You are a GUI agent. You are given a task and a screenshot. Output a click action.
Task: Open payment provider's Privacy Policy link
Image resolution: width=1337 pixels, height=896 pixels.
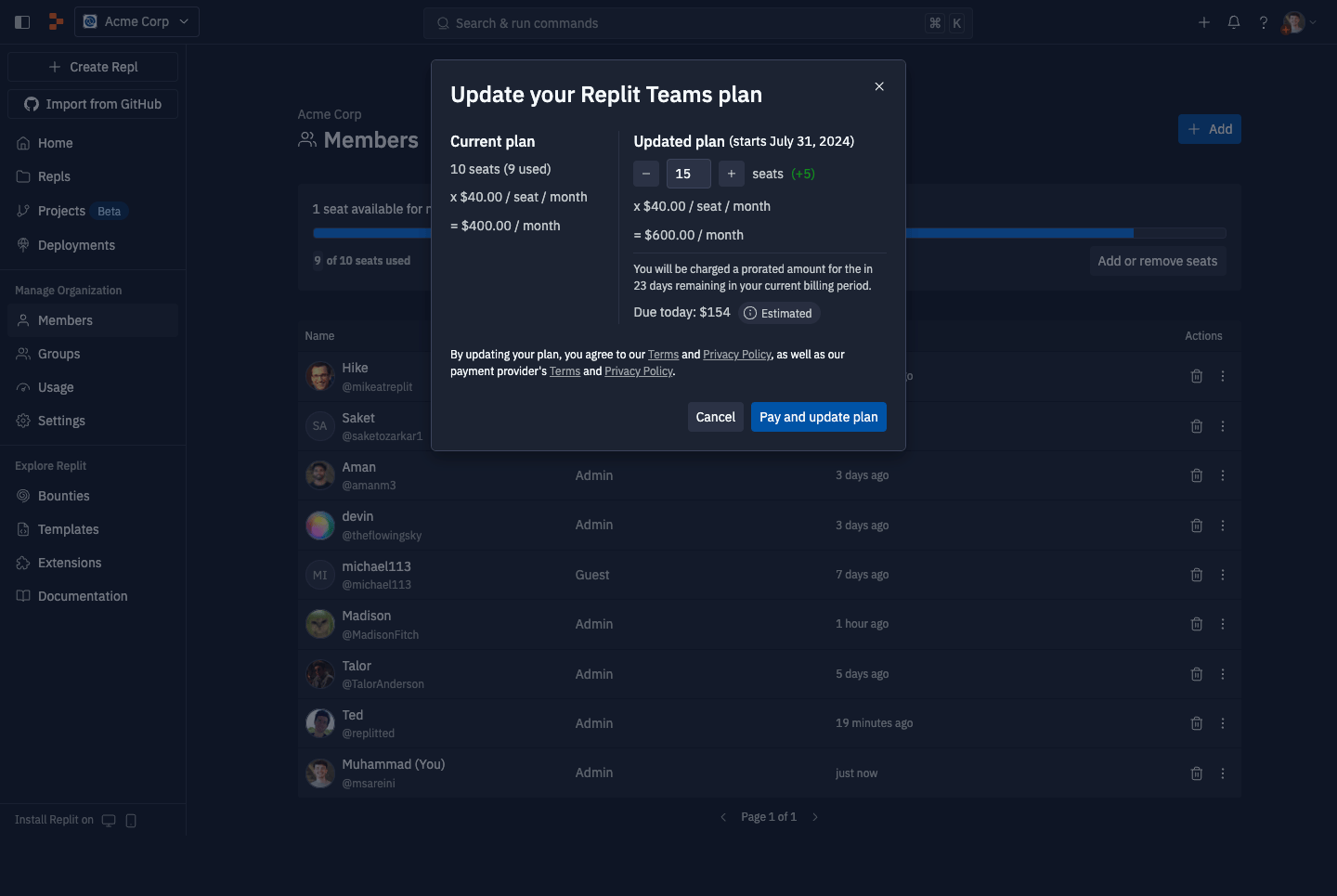(x=639, y=371)
